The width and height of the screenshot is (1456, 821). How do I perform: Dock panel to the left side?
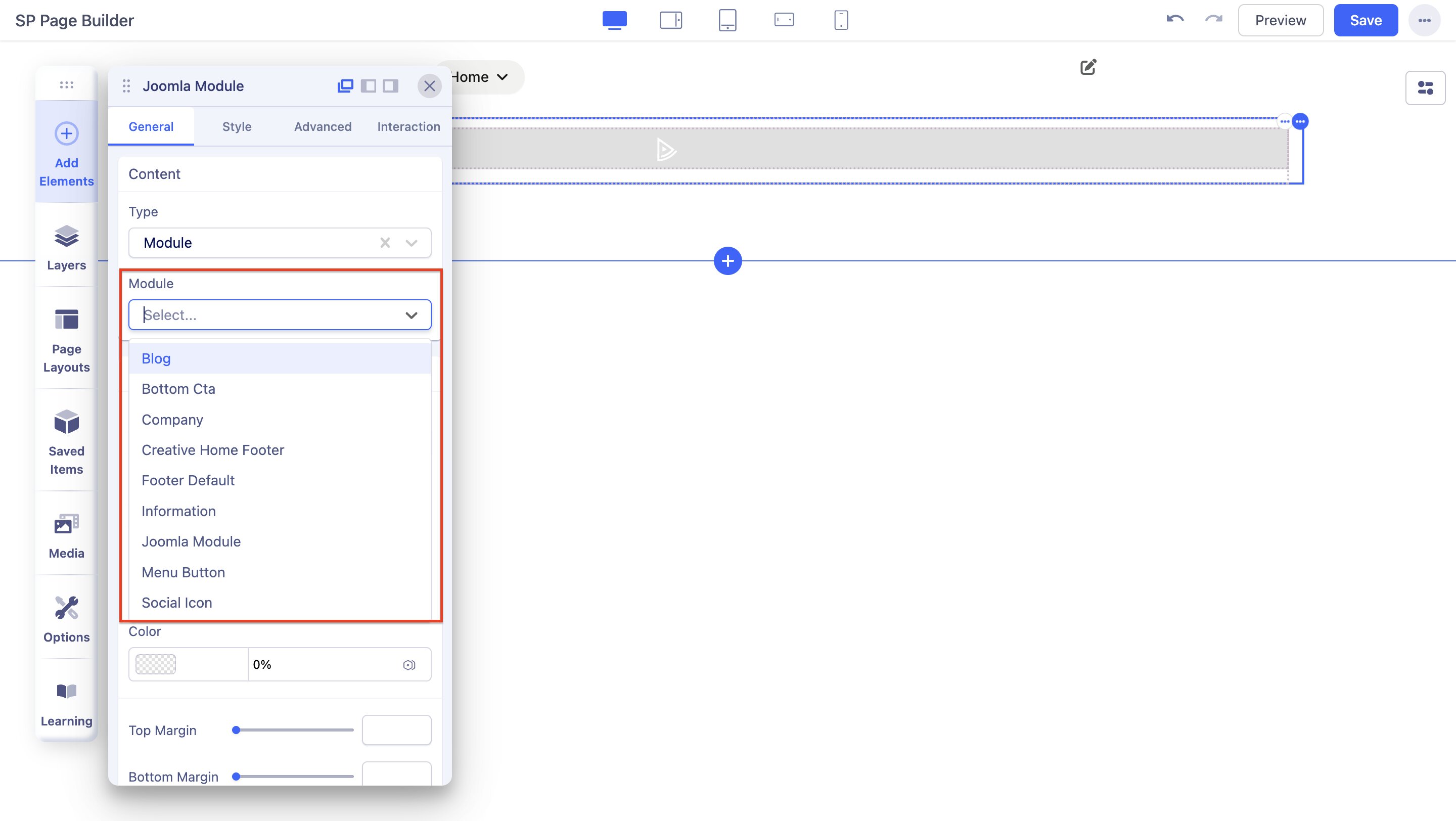point(368,86)
